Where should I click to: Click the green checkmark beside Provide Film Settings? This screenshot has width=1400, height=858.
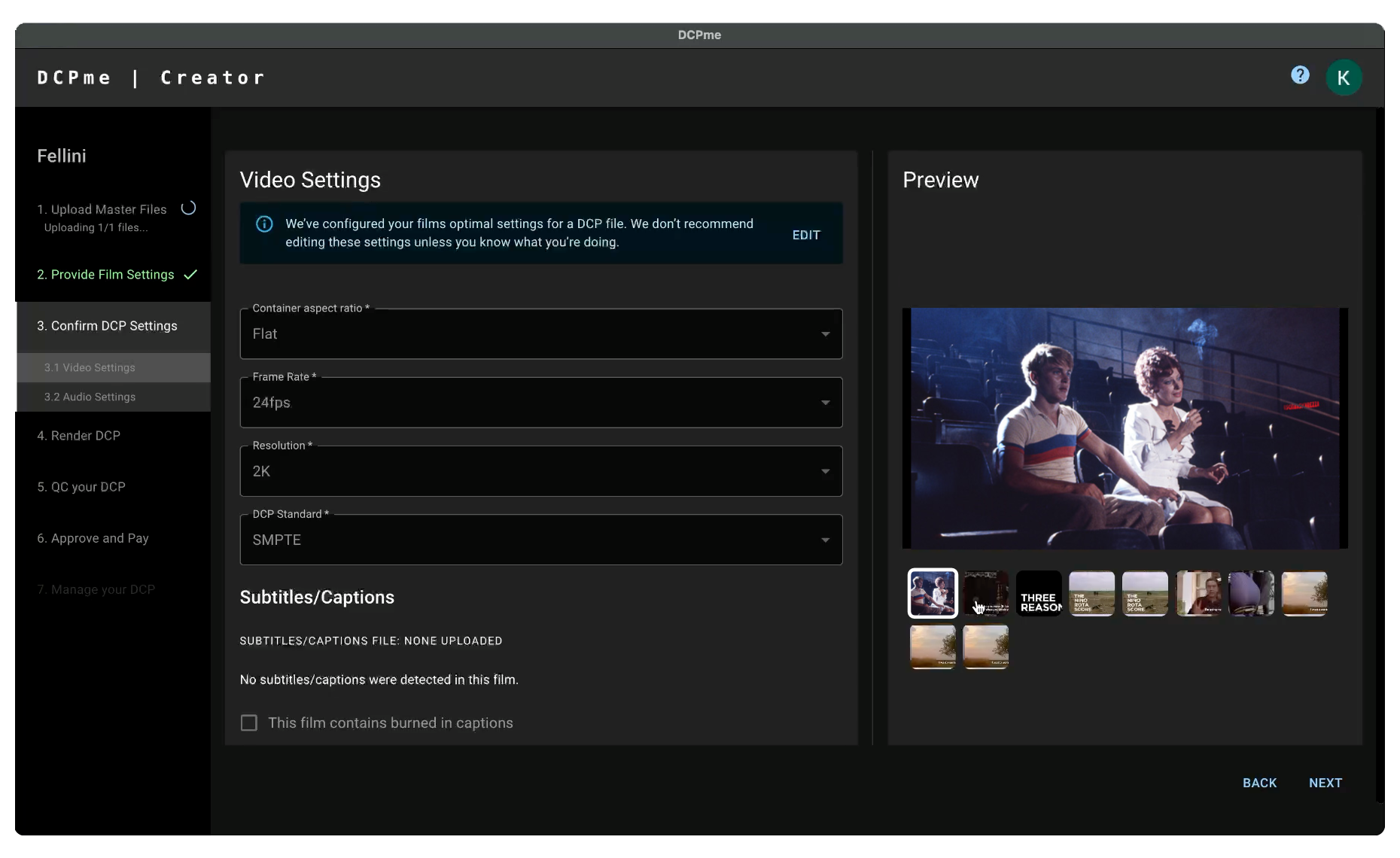(x=190, y=275)
